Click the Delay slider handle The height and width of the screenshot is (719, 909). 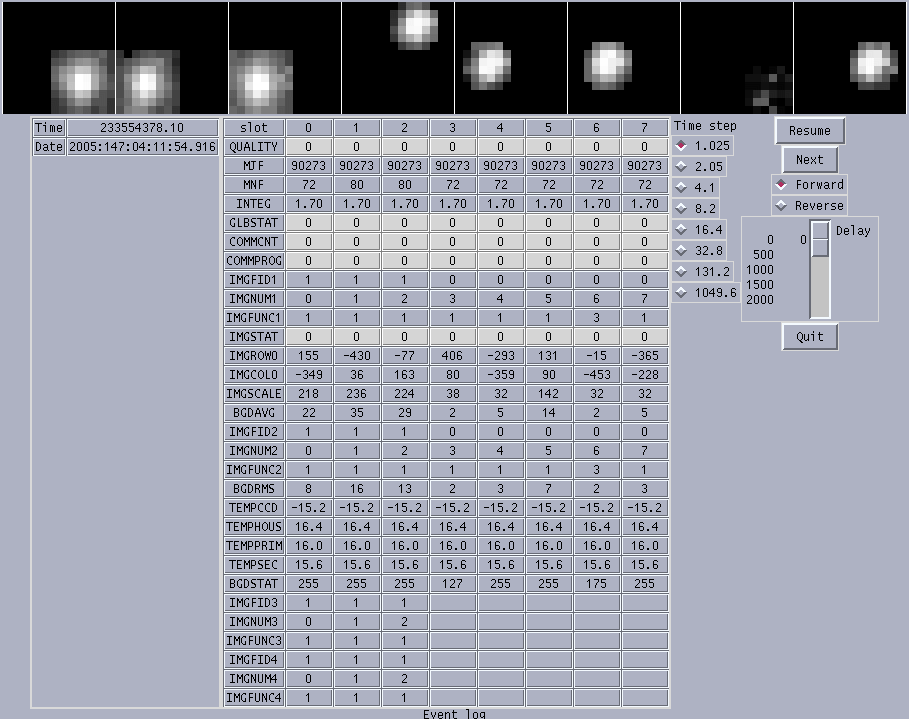pos(820,239)
